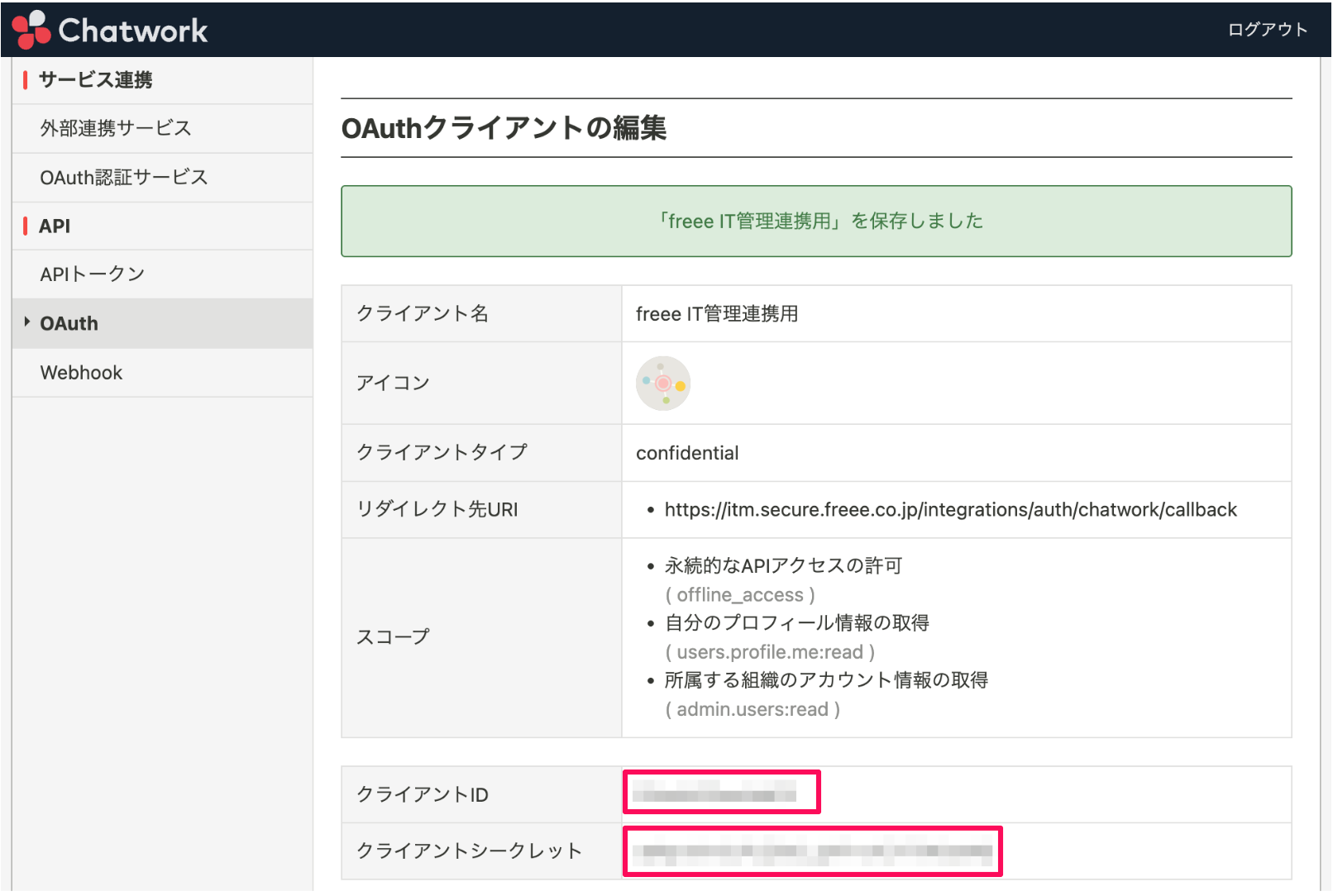Viewport: 1333px width, 896px height.
Task: Click the サービス連携 section header
Action: point(96,80)
